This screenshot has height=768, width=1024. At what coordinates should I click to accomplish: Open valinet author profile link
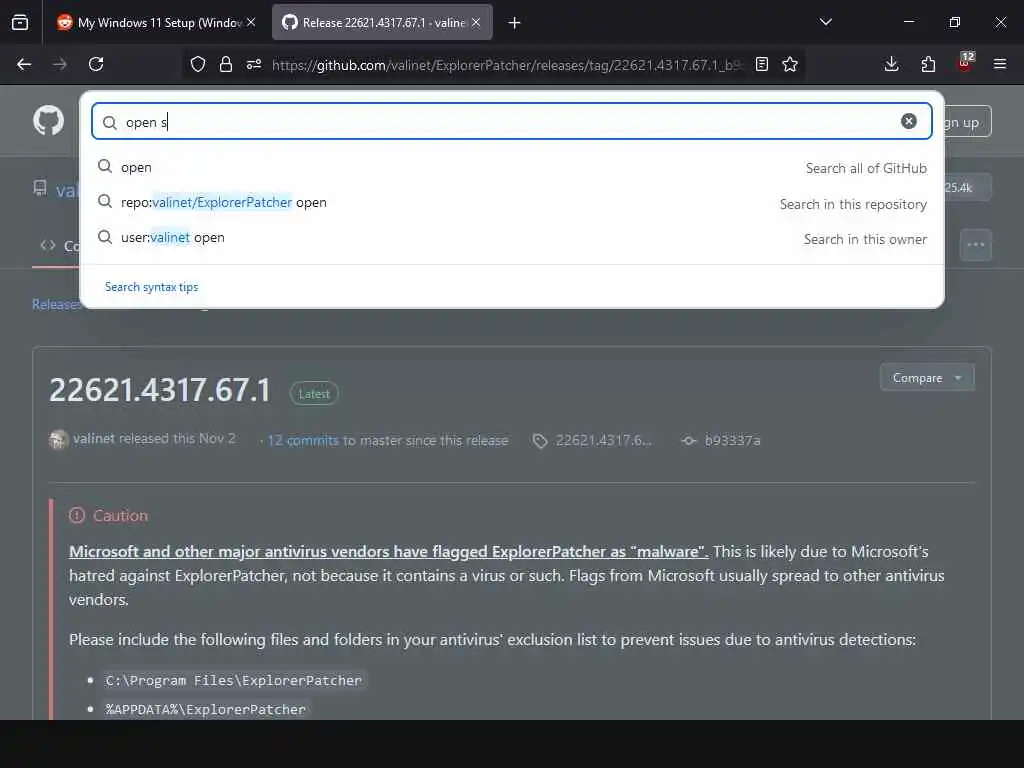(93, 439)
